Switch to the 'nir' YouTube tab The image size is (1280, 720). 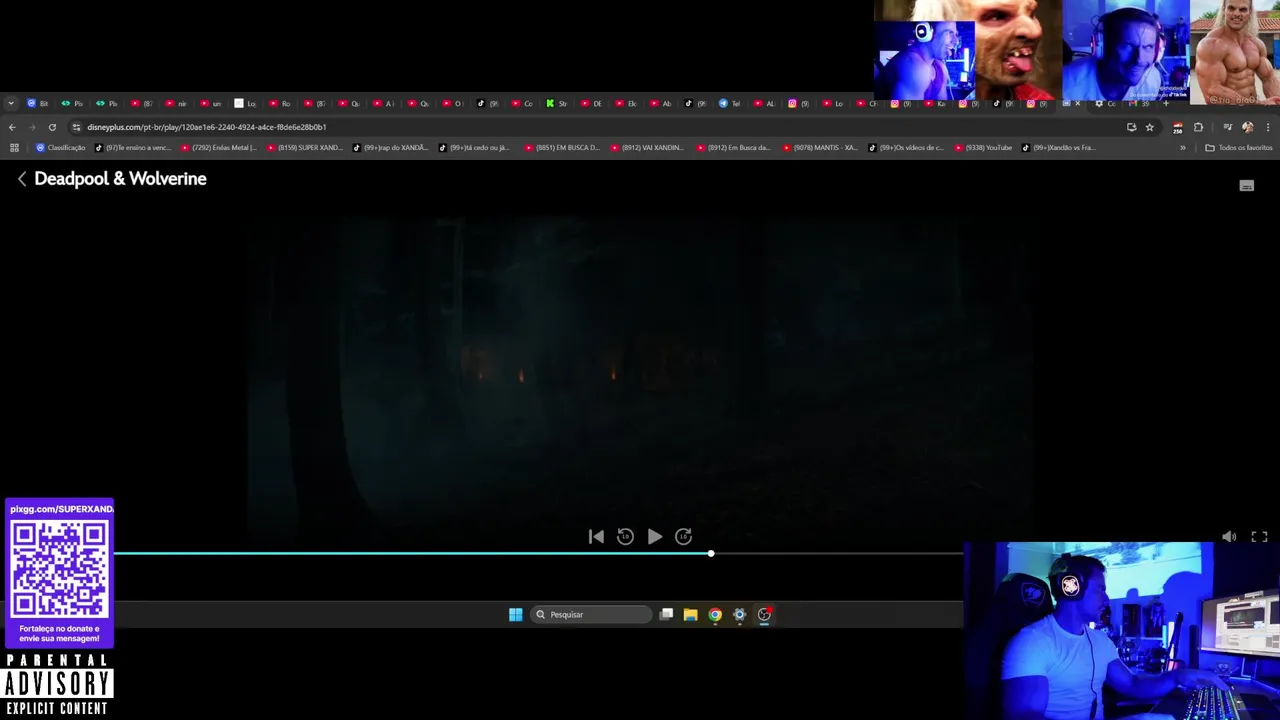point(176,103)
